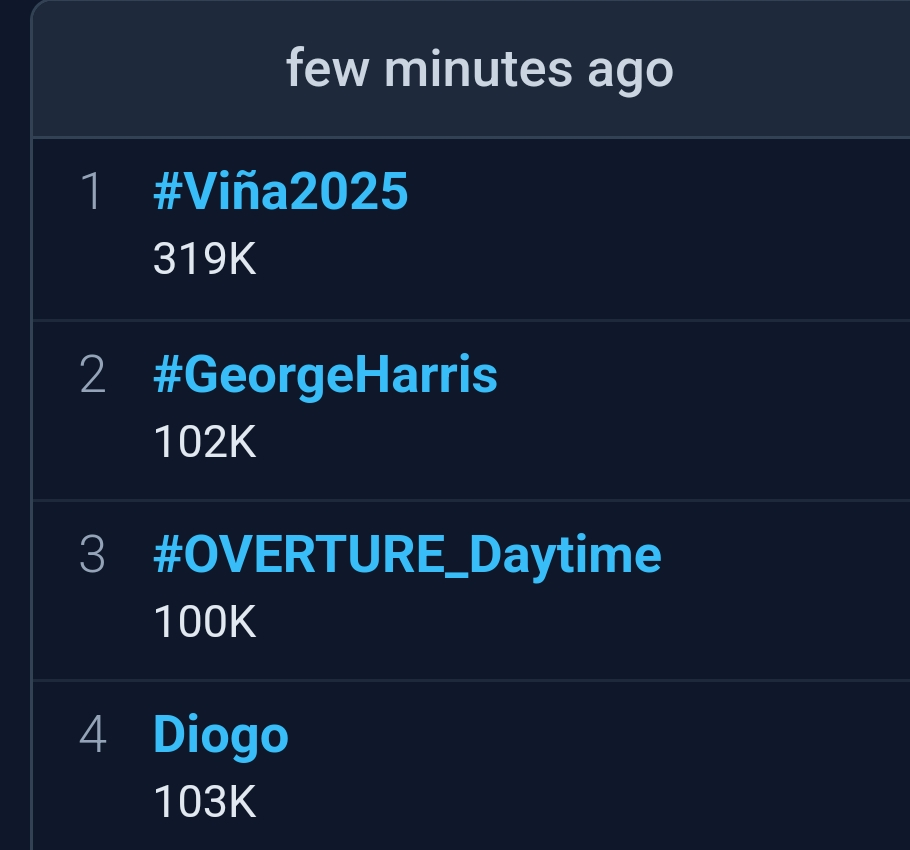This screenshot has width=910, height=850.
Task: Click the 103K count under Diogo
Action: pos(204,801)
